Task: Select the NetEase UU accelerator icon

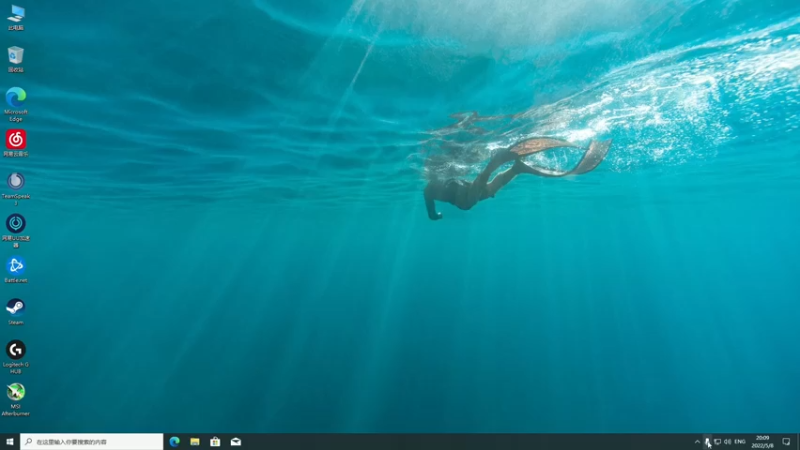Action: coord(16,231)
